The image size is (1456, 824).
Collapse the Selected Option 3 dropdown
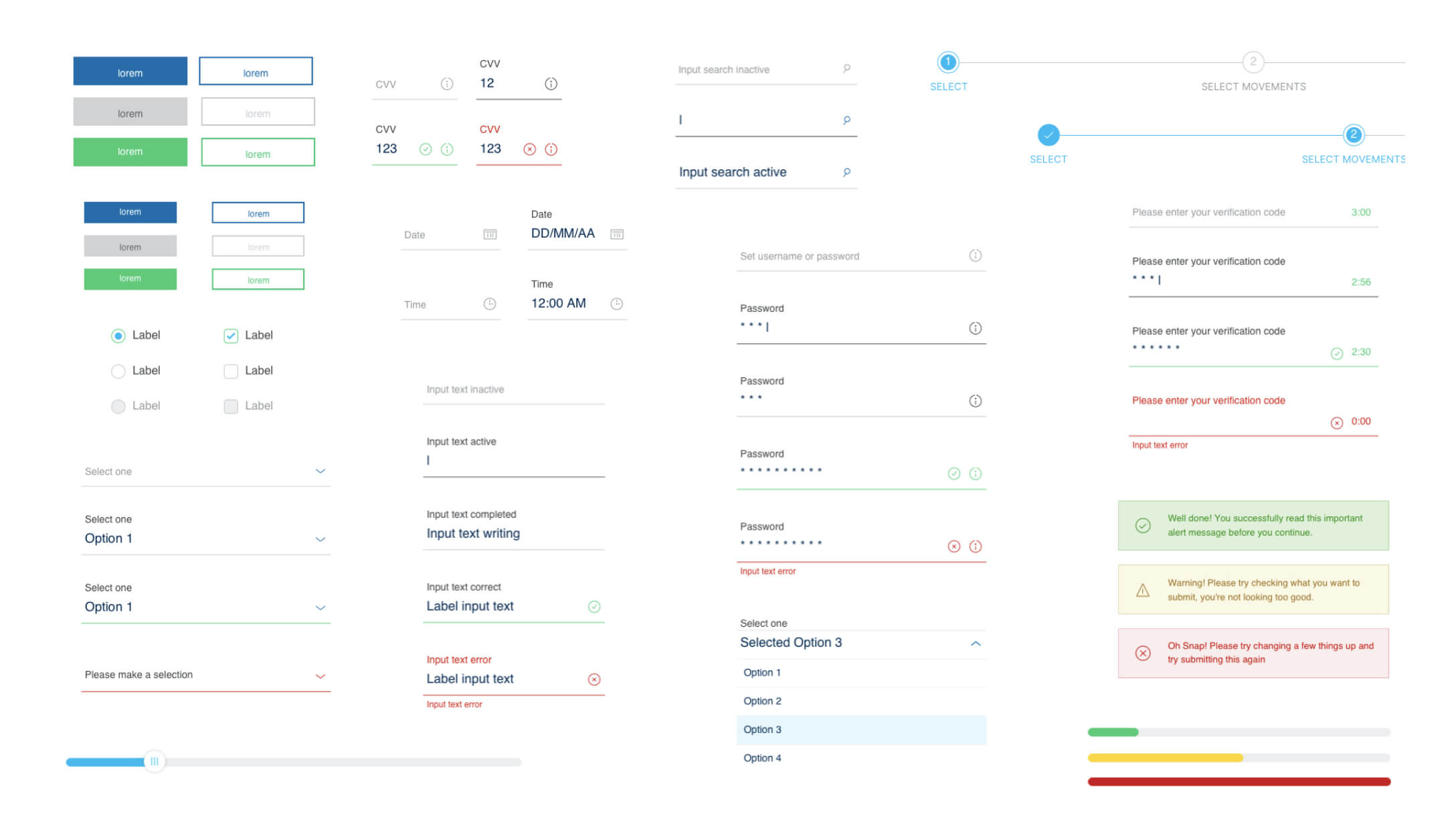point(975,643)
